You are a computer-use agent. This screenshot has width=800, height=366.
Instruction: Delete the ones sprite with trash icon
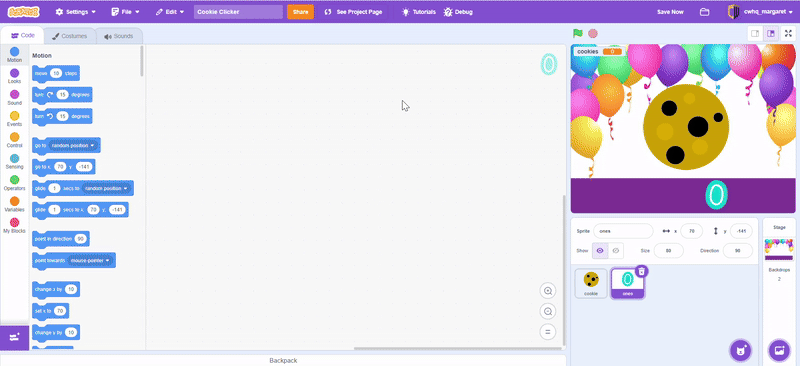point(642,271)
